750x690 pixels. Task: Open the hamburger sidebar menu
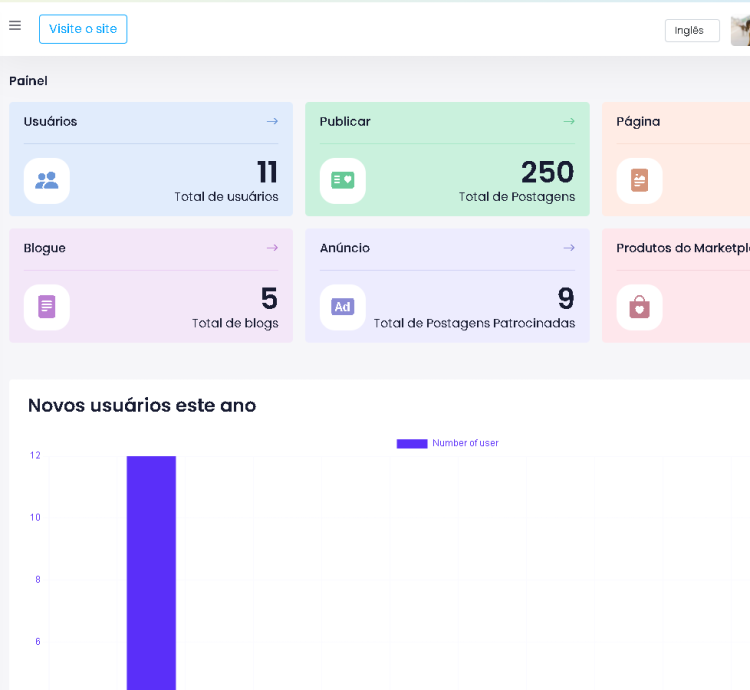coord(15,26)
